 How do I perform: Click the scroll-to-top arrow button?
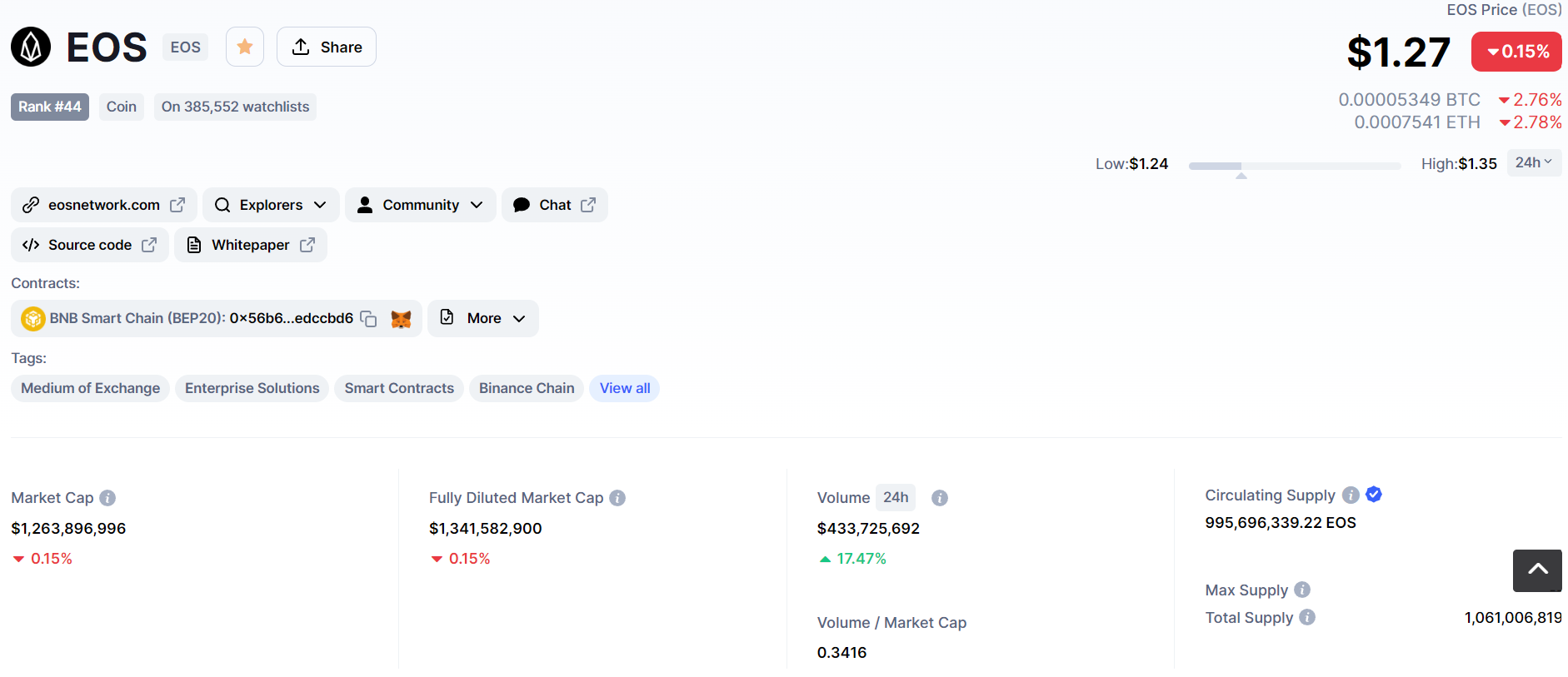click(1537, 570)
